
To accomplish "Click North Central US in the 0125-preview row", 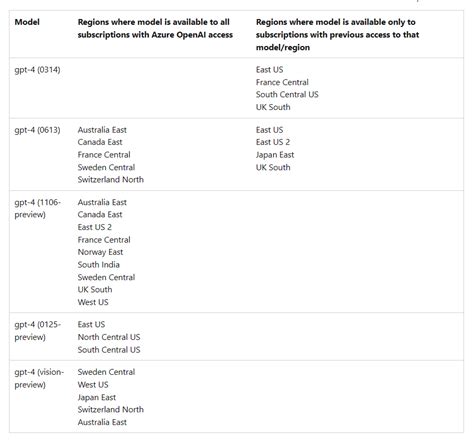I will pos(109,337).
